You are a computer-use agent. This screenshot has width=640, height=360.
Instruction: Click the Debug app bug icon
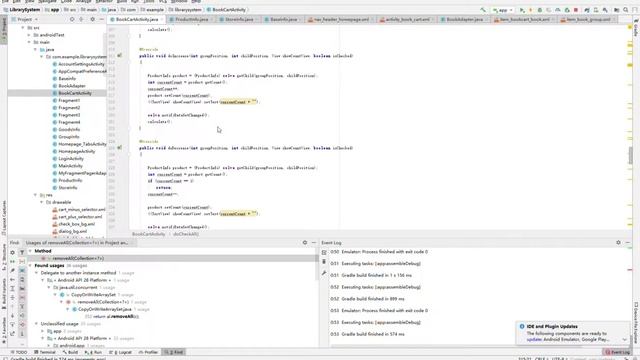click(540, 10)
